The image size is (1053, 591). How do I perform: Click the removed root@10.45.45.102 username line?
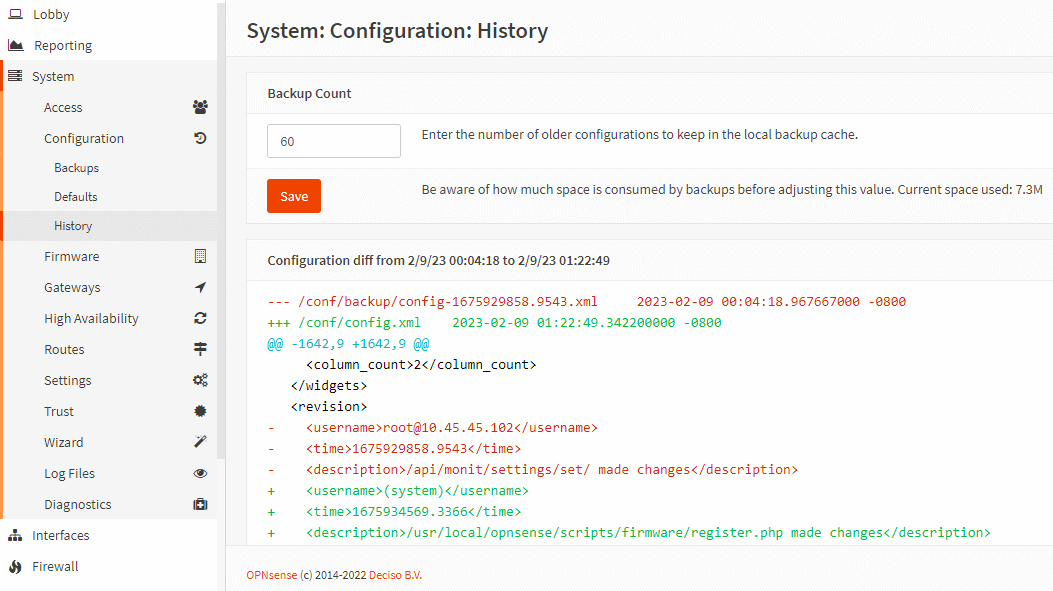432,428
